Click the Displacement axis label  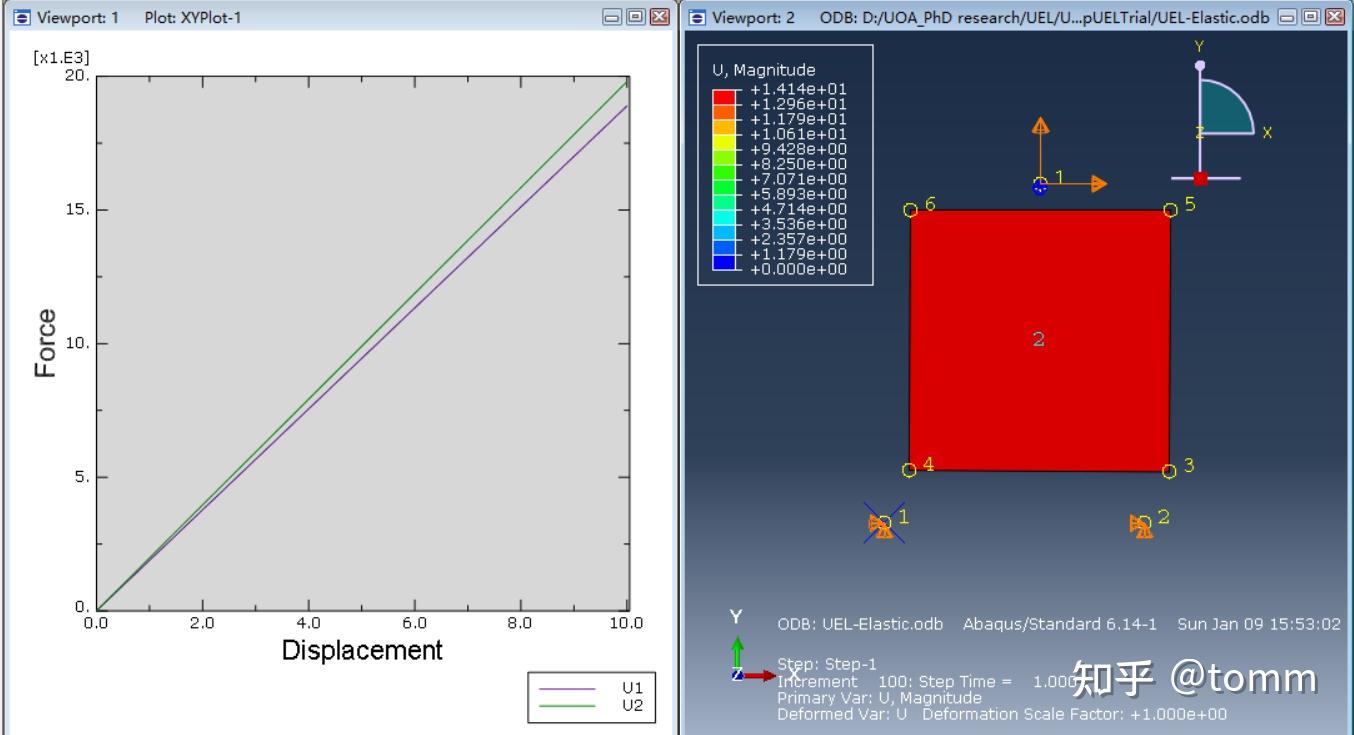(365, 650)
